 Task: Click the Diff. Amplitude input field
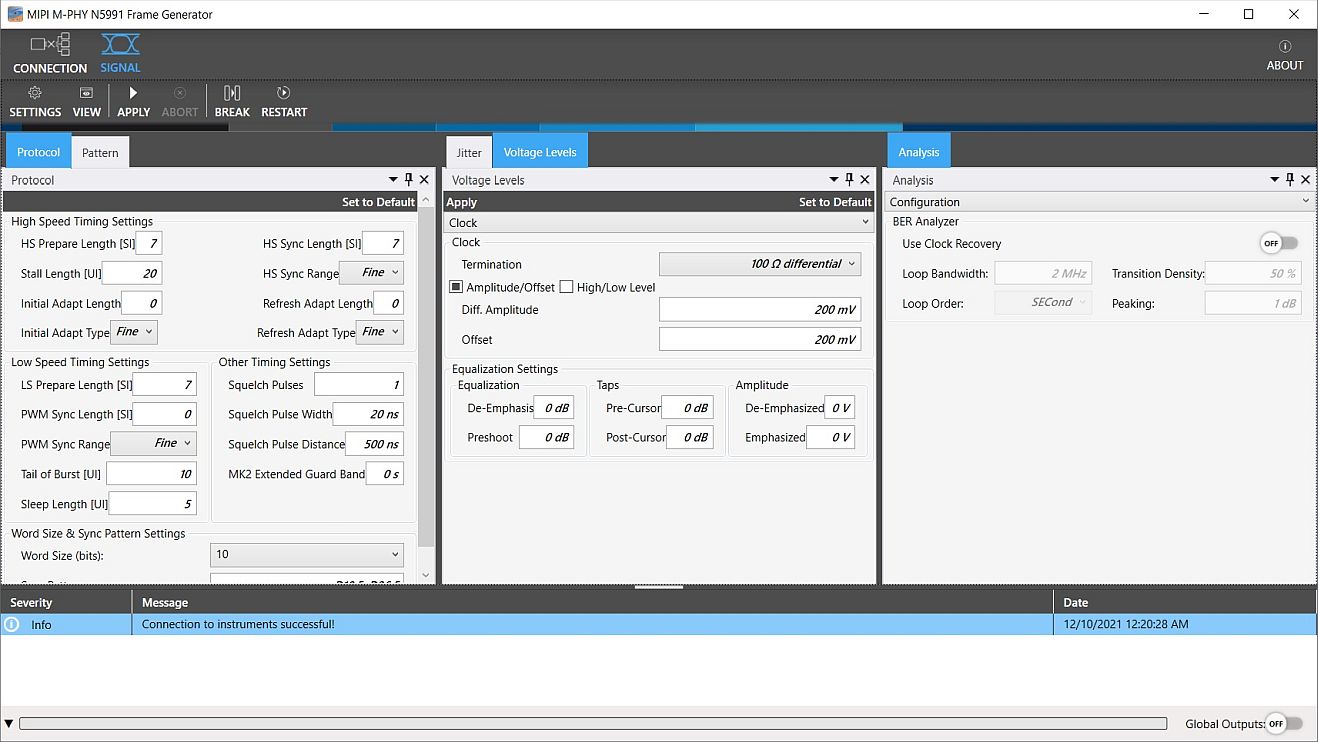pos(760,309)
